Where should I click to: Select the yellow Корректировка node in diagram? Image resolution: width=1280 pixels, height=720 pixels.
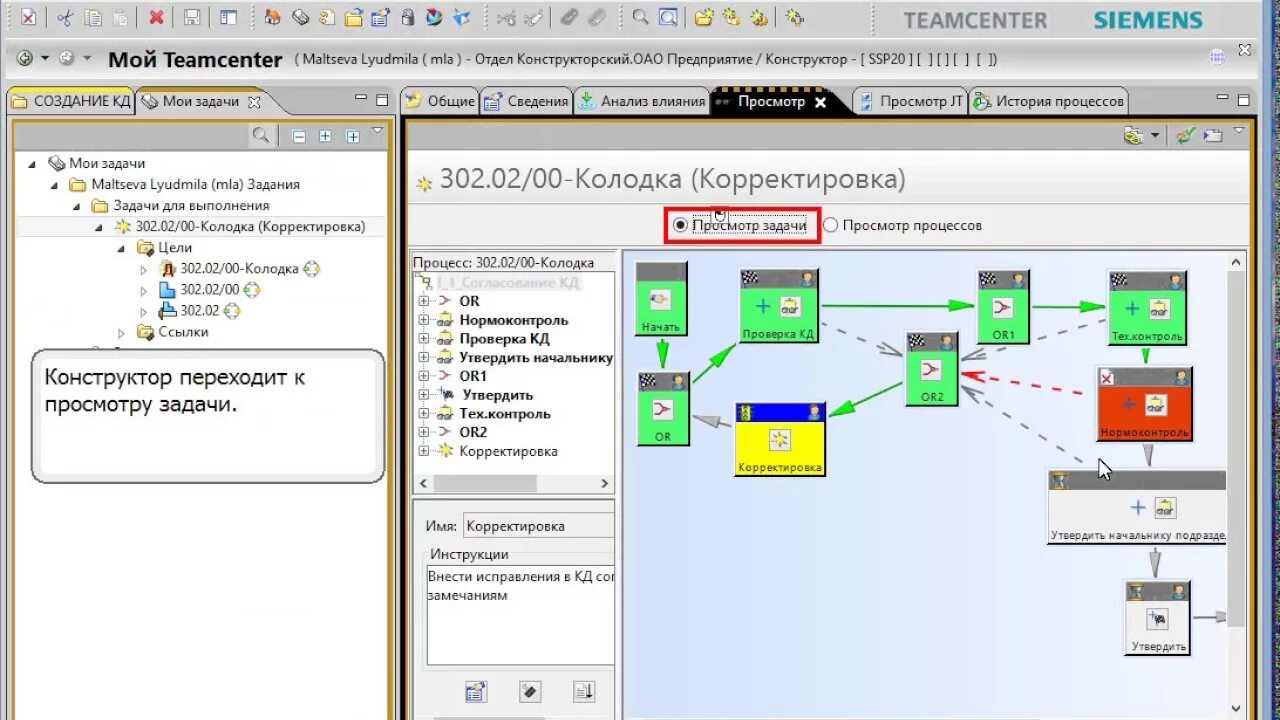780,439
